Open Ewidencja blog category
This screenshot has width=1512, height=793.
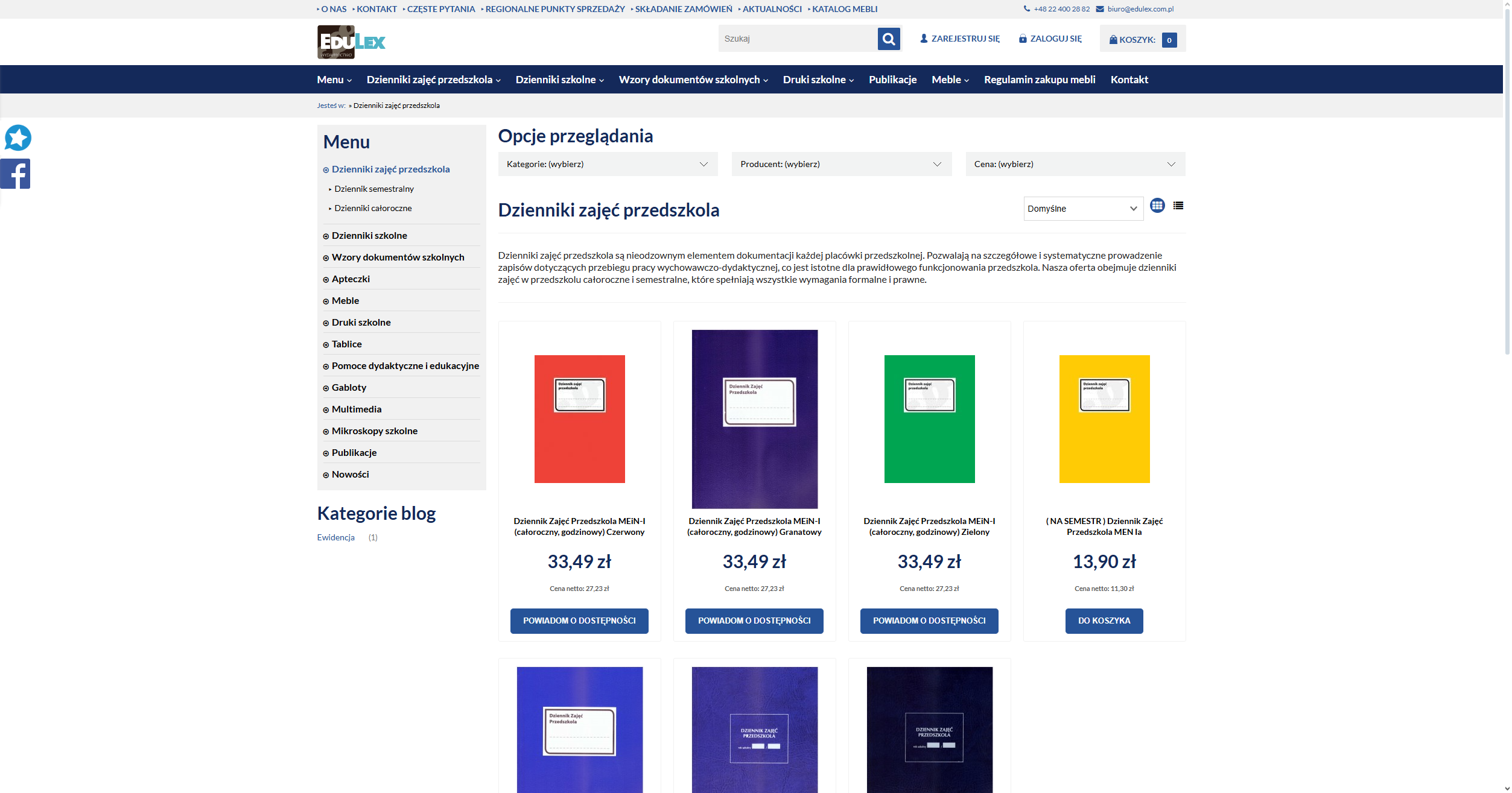(x=335, y=537)
